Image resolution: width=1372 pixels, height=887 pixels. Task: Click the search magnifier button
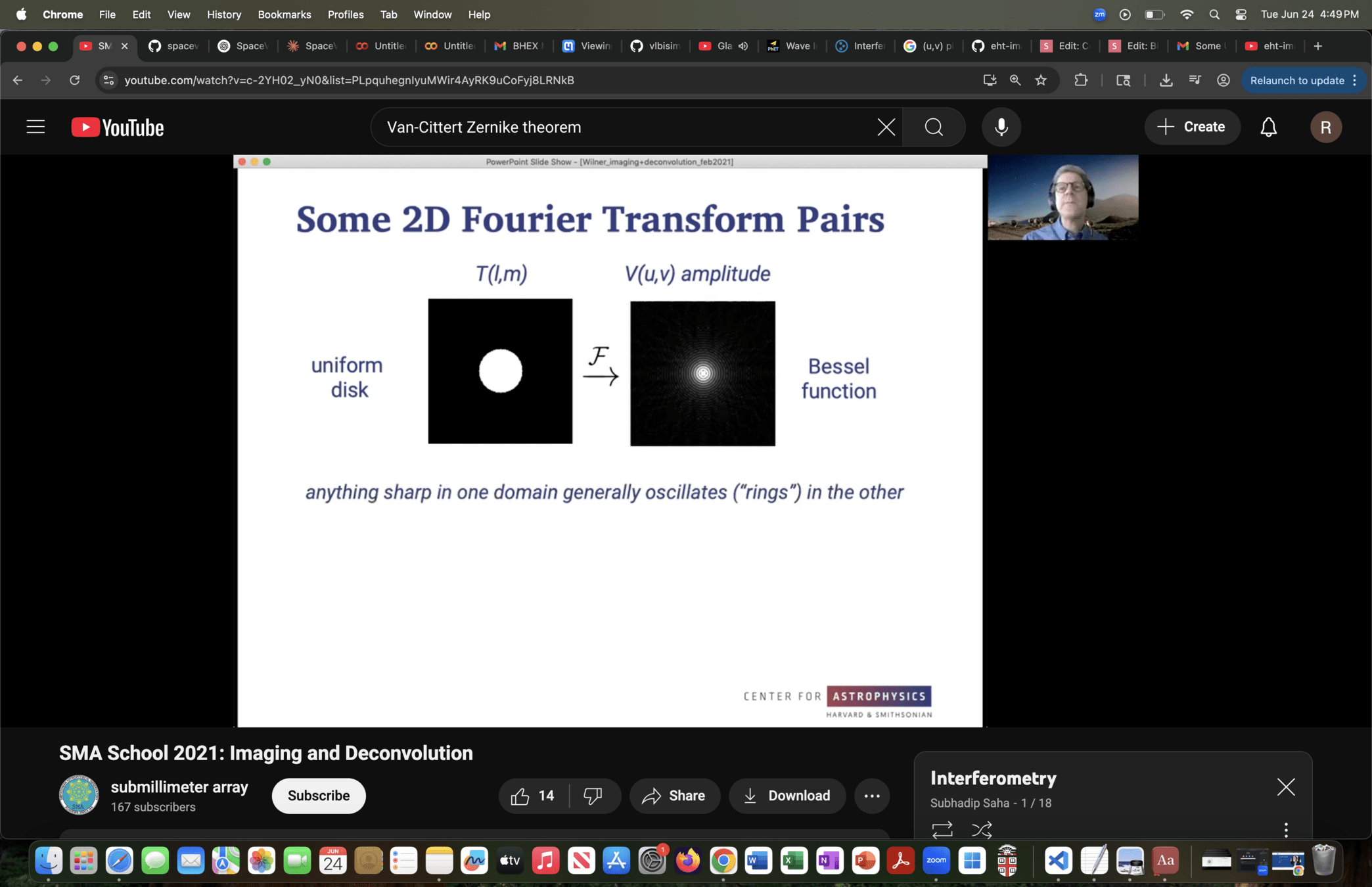coord(934,127)
